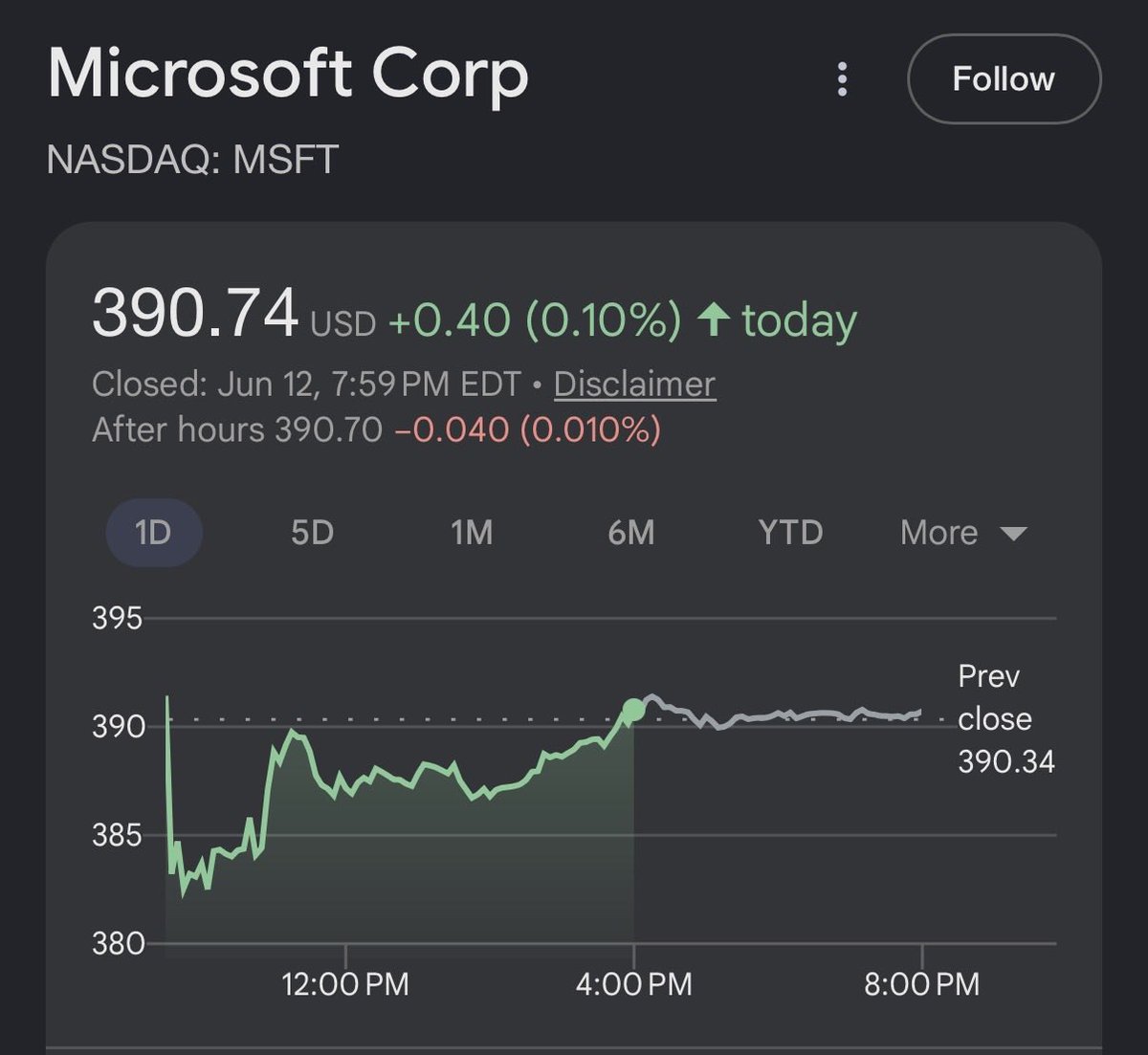1148x1055 pixels.
Task: Follow Microsoft Corp stock
Action: pos(1004,78)
